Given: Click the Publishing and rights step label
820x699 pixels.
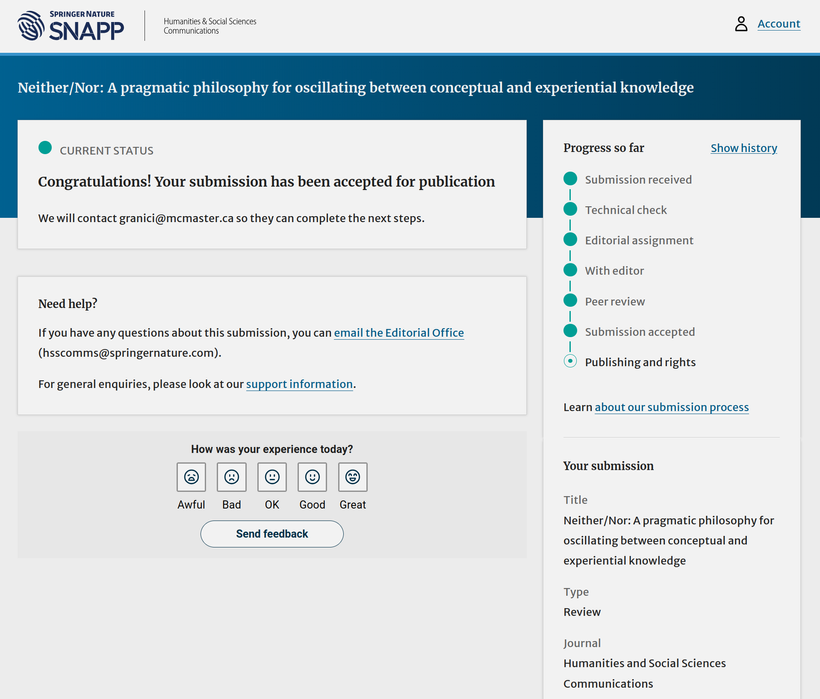Looking at the screenshot, I should click(x=640, y=362).
